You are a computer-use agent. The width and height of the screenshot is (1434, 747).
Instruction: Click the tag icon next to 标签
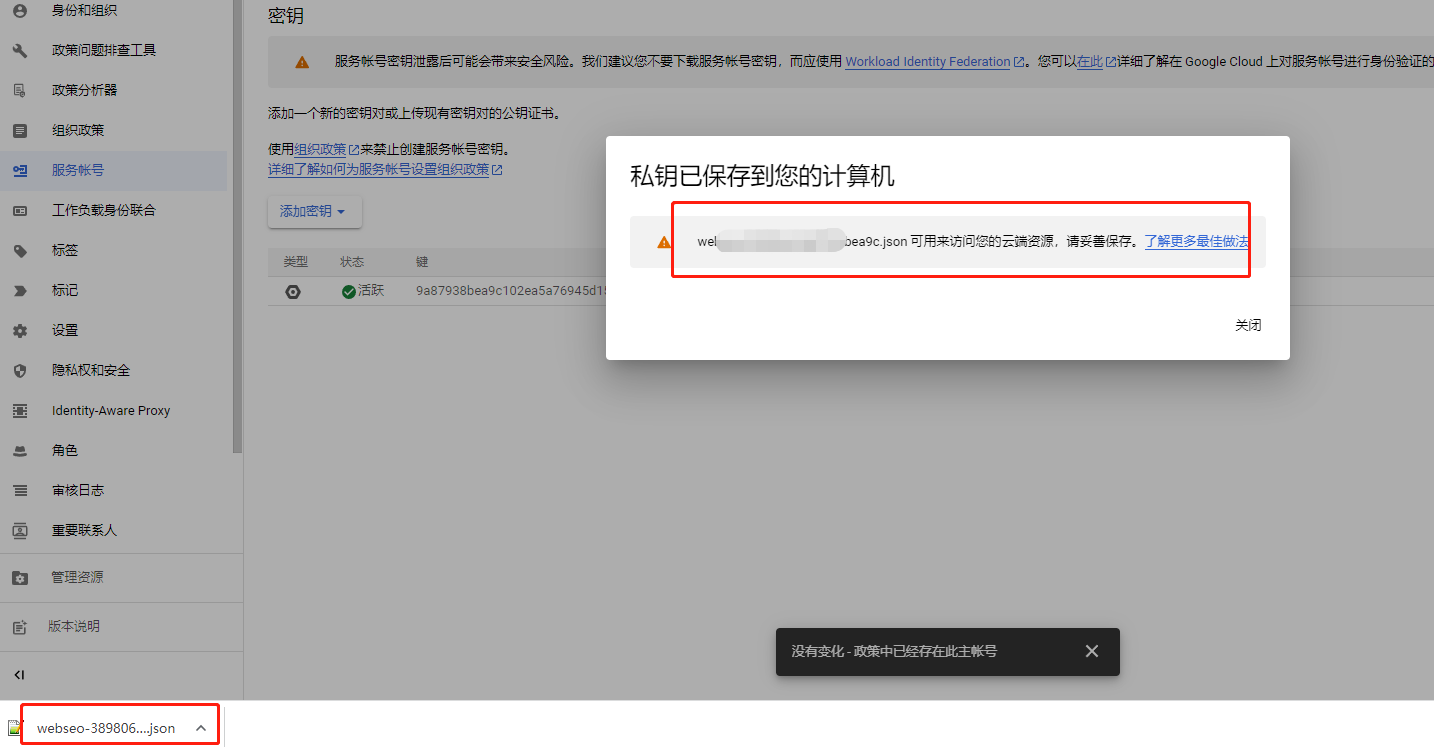(x=19, y=251)
